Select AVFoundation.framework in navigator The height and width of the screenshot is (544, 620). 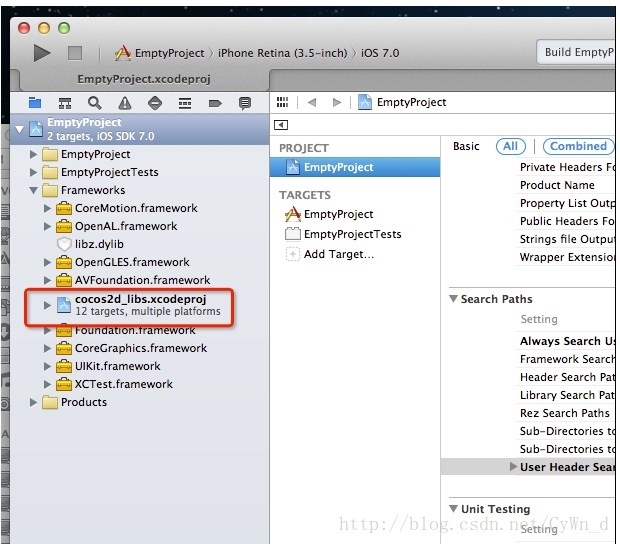142,280
